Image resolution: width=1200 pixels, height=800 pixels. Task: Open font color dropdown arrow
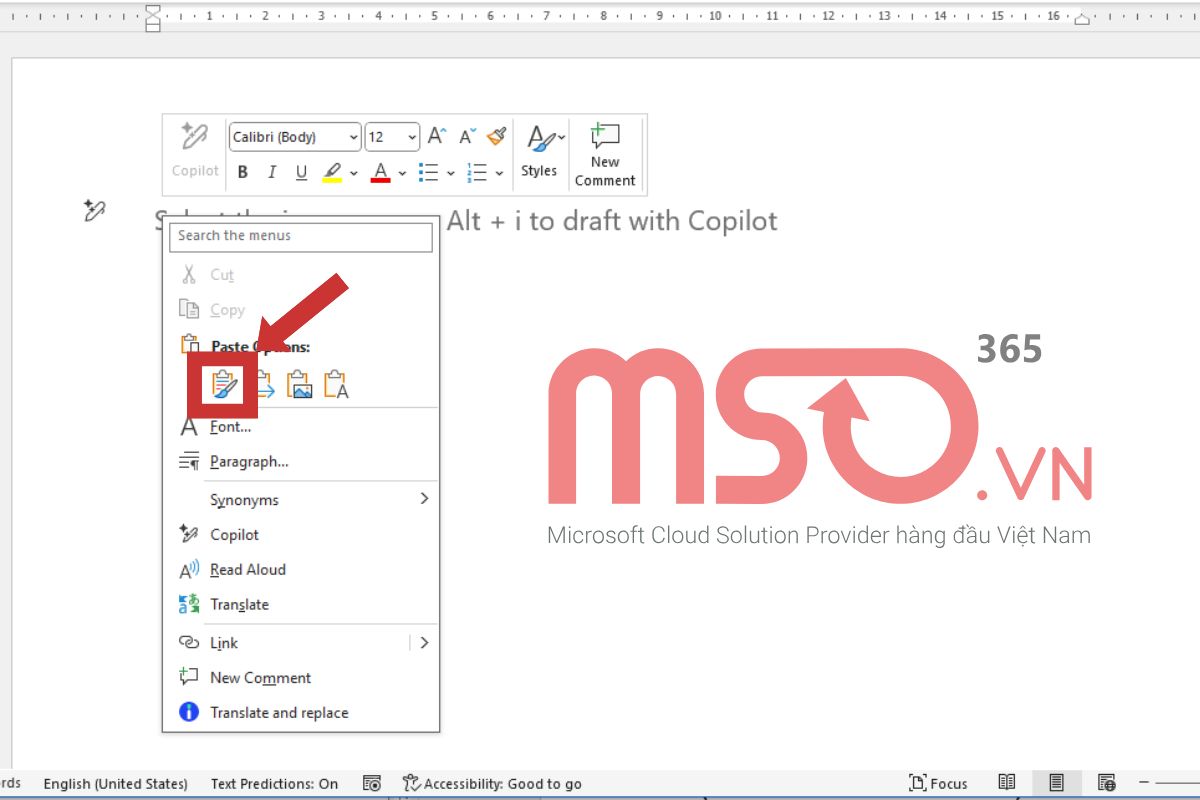pyautogui.click(x=402, y=174)
